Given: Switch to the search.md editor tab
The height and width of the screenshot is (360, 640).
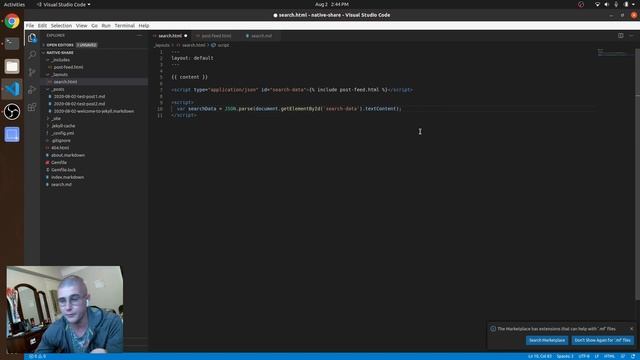Looking at the screenshot, I should [x=261, y=36].
